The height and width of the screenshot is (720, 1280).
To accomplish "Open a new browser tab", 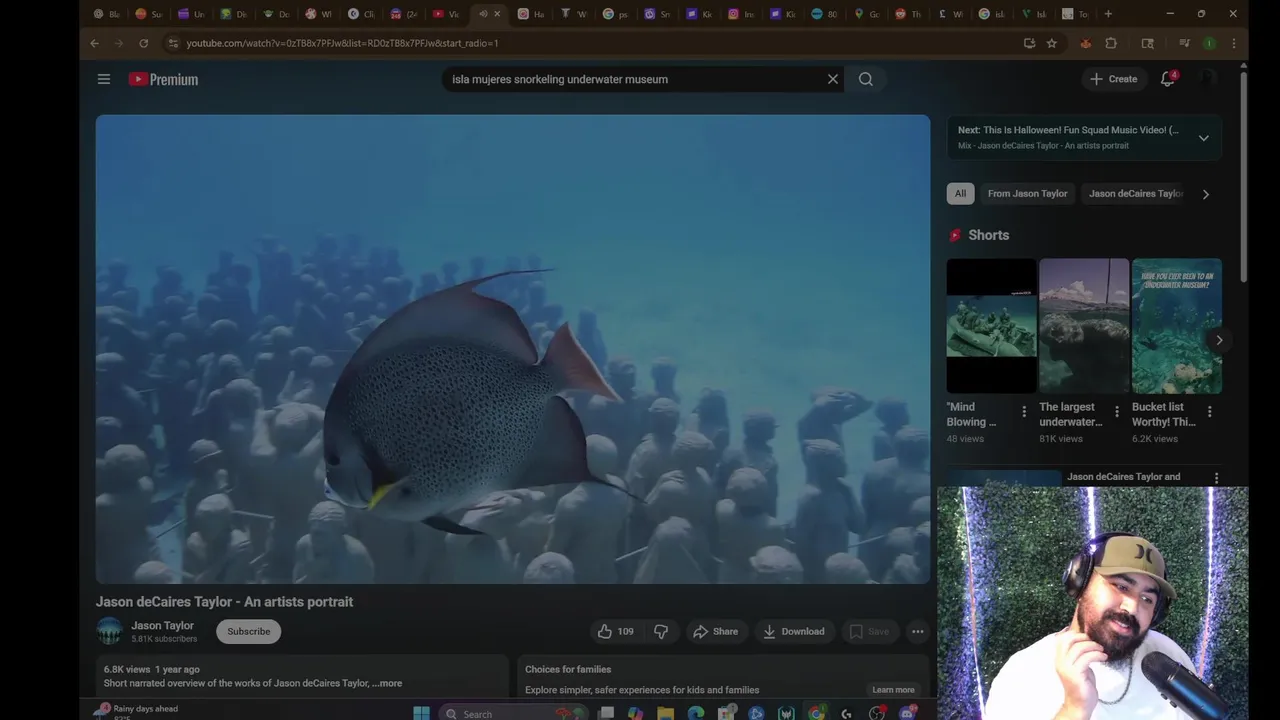I will coord(1108,14).
